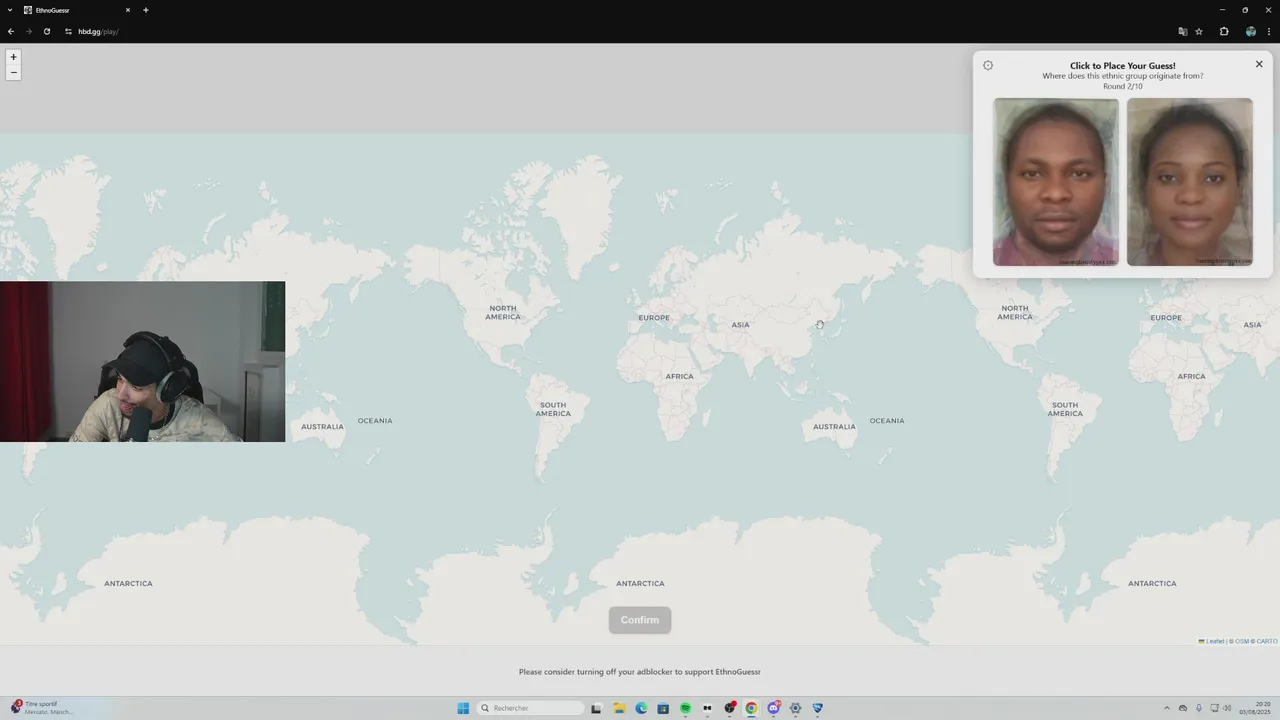This screenshot has width=1280, height=720.
Task: Click the male face thumbnail
Action: click(x=1056, y=182)
